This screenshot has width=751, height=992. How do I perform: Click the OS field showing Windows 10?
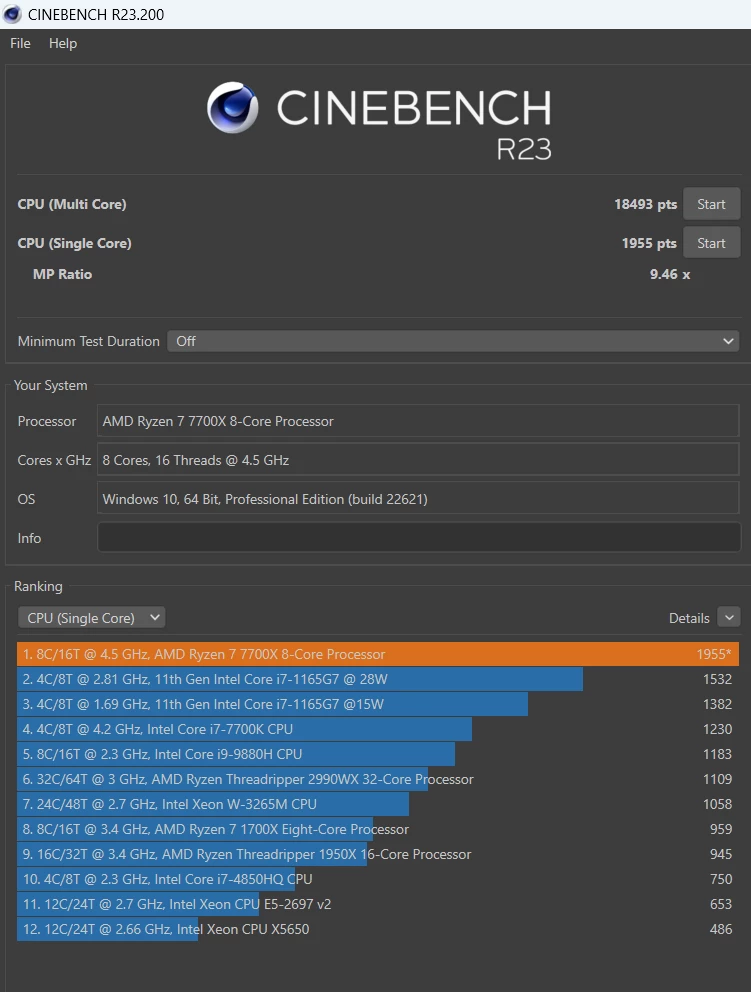click(418, 499)
